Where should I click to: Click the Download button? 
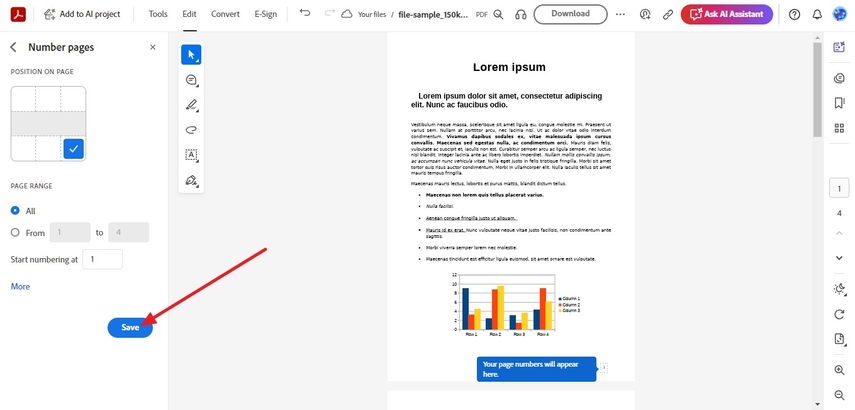point(570,14)
